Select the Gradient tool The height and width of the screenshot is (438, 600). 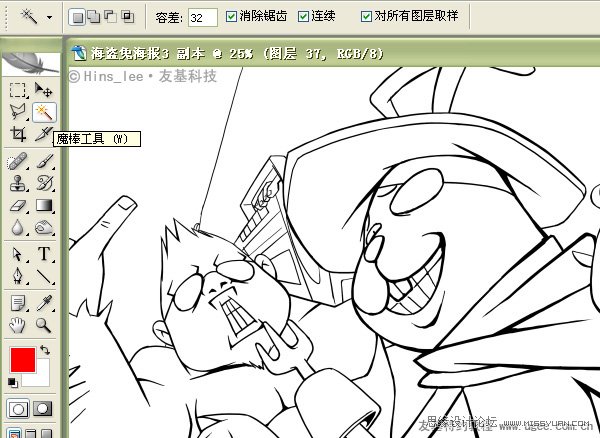[44, 206]
